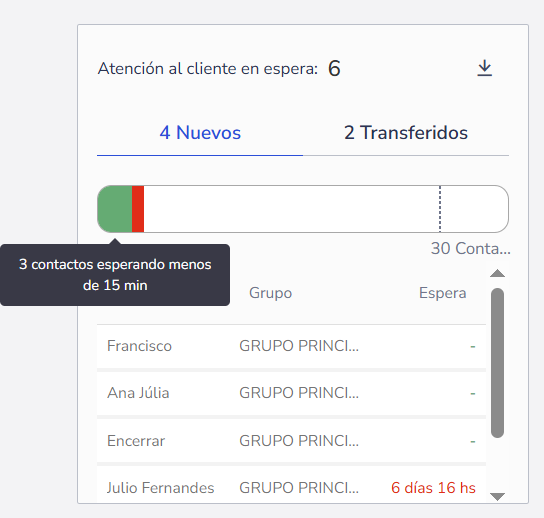Click the Espera column header
This screenshot has width=544, height=518.
pos(442,293)
